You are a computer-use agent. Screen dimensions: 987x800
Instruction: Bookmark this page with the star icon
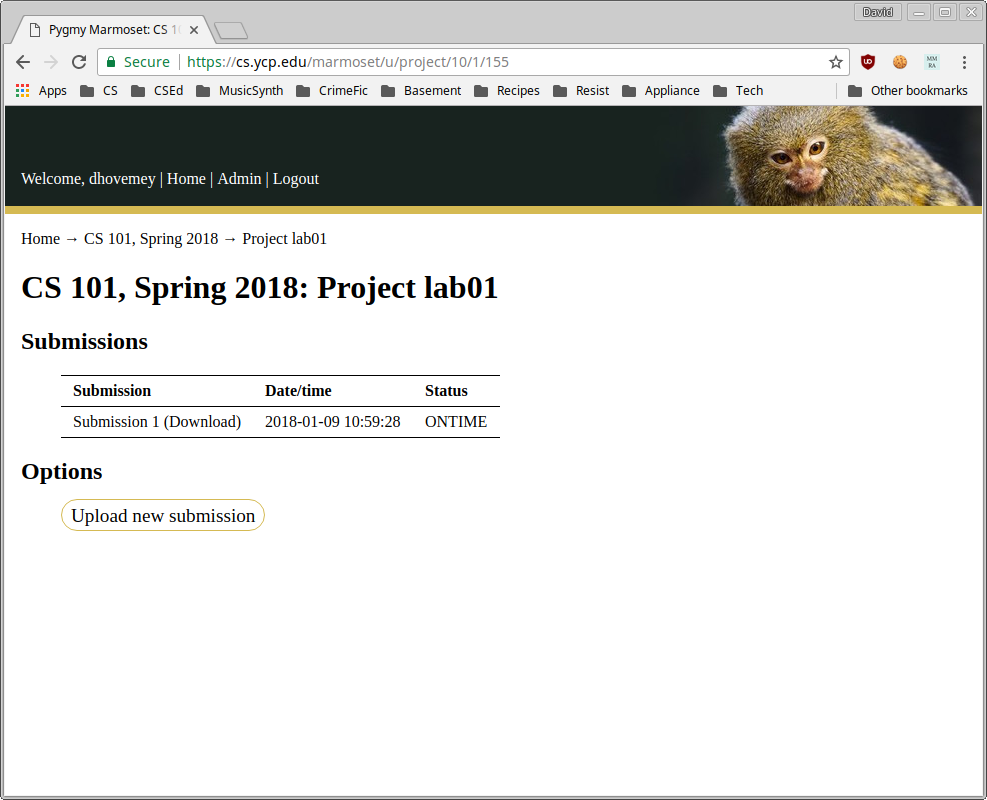tap(835, 62)
